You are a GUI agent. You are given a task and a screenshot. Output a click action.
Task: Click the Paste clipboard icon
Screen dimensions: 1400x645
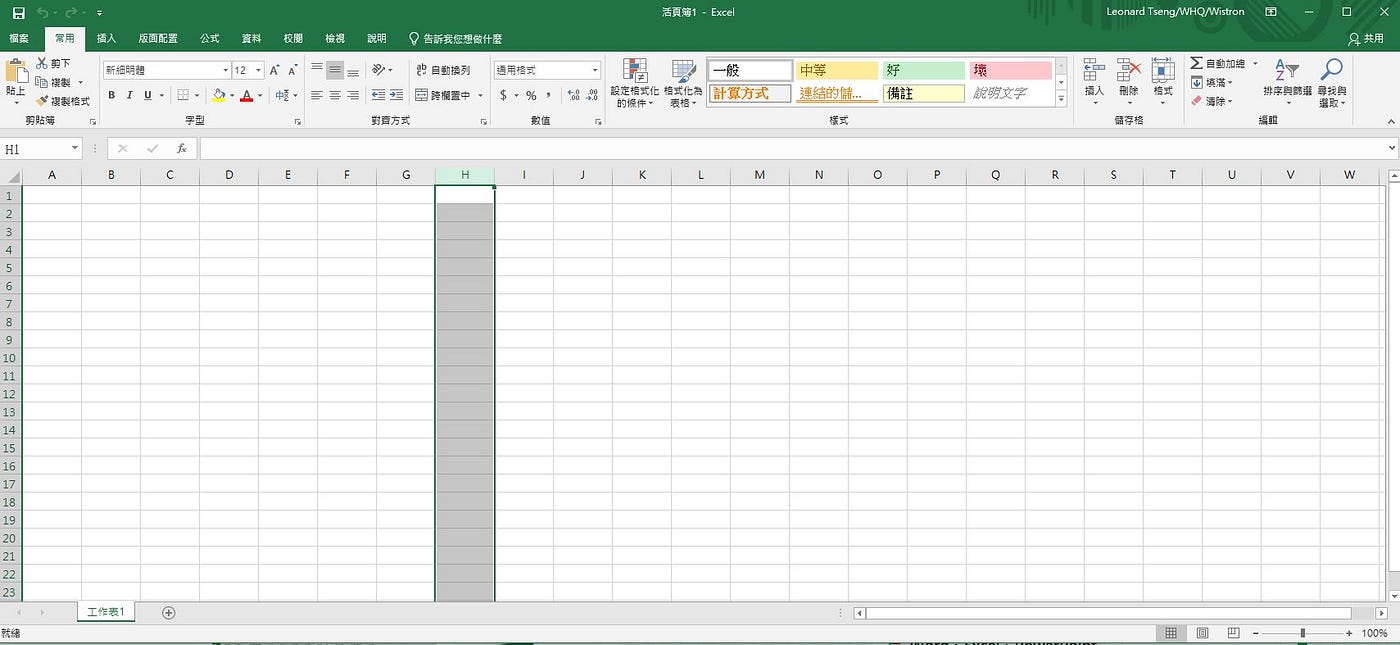pyautogui.click(x=16, y=72)
